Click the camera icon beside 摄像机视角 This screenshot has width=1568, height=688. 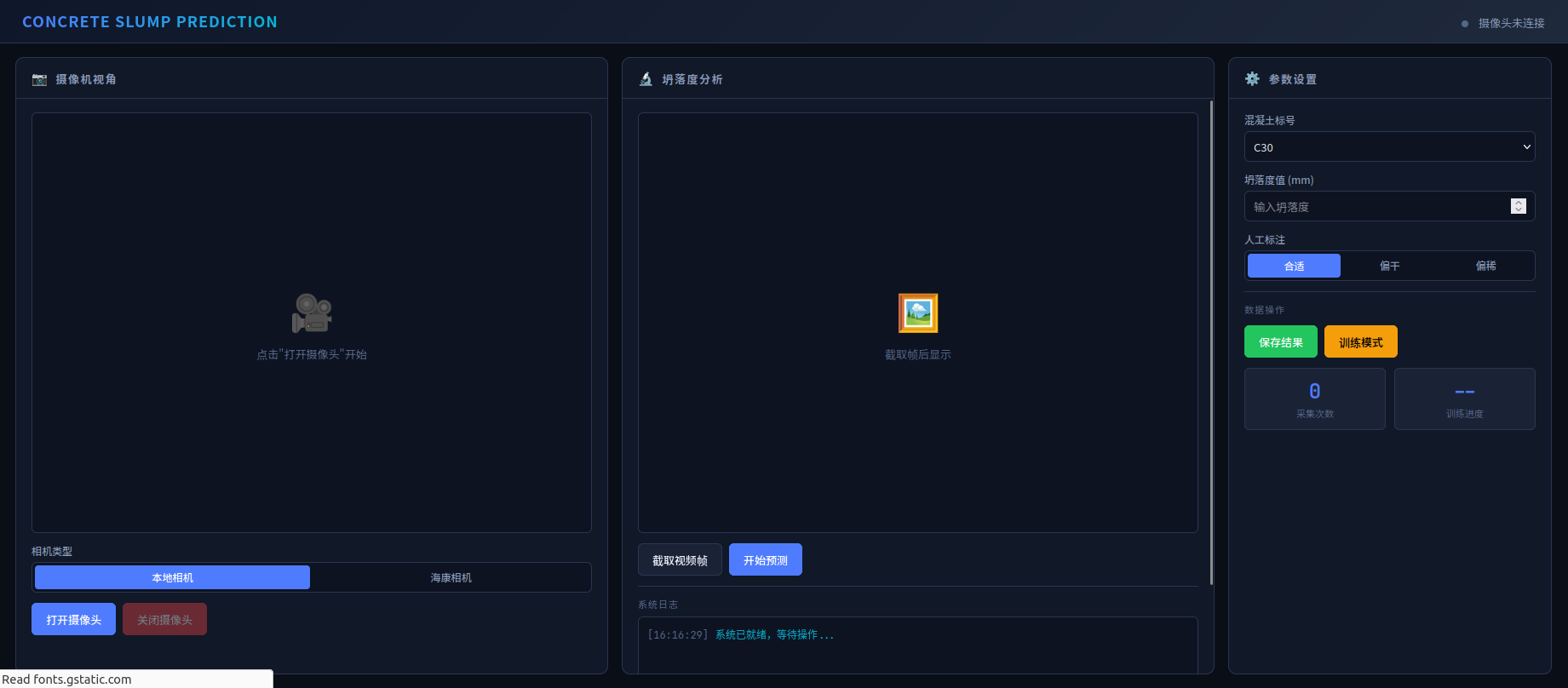point(39,79)
